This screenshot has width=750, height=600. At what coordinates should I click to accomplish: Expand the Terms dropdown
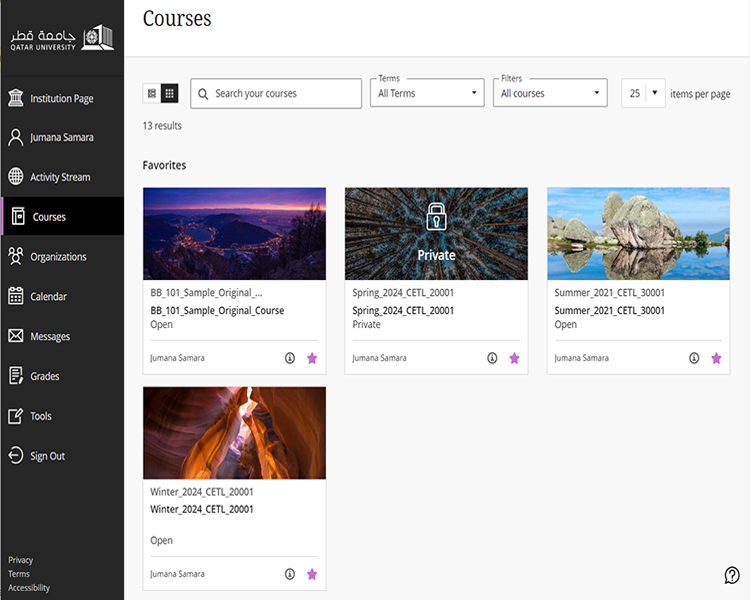(429, 93)
